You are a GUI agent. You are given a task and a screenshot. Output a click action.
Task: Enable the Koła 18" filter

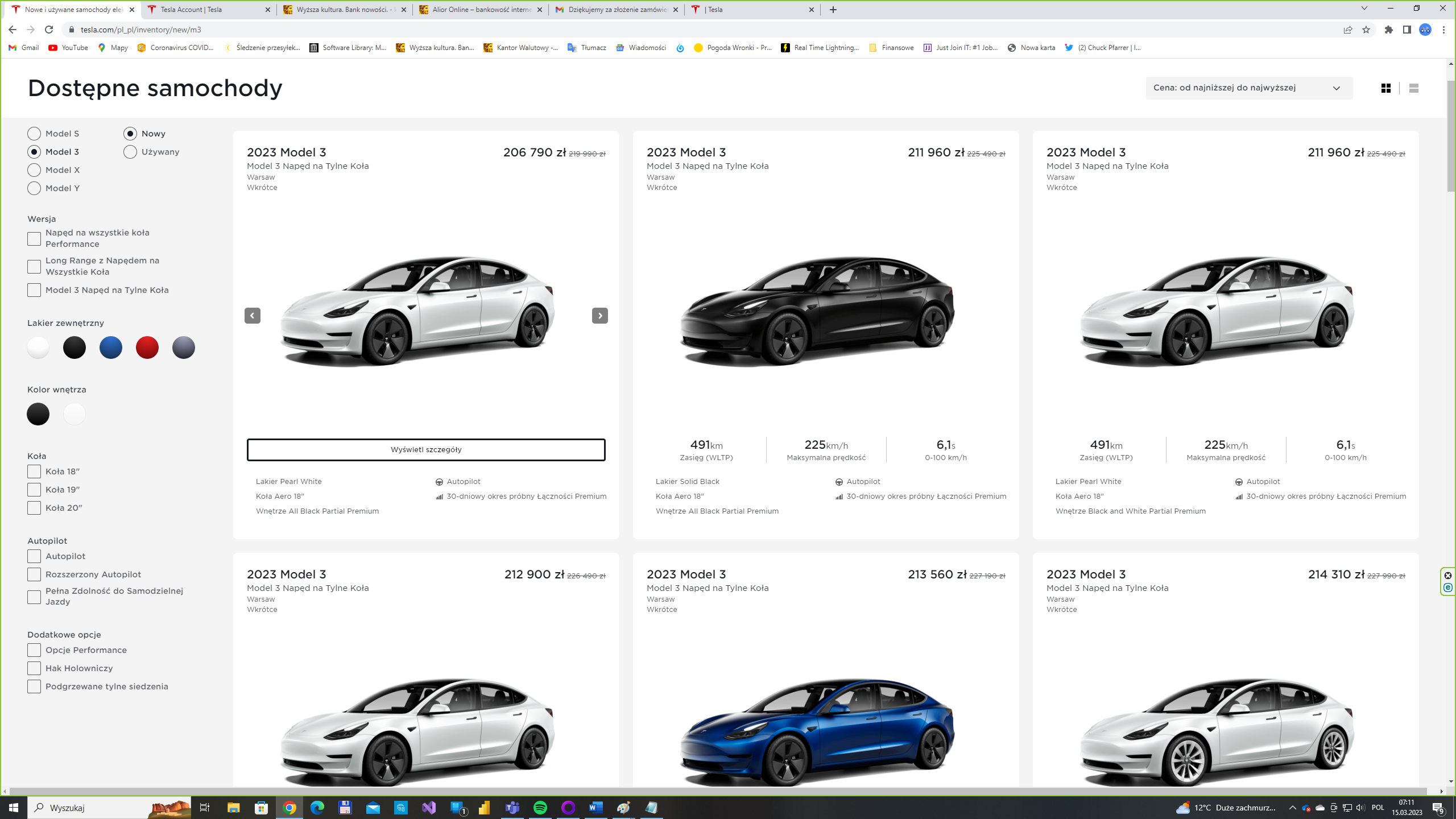pyautogui.click(x=34, y=471)
